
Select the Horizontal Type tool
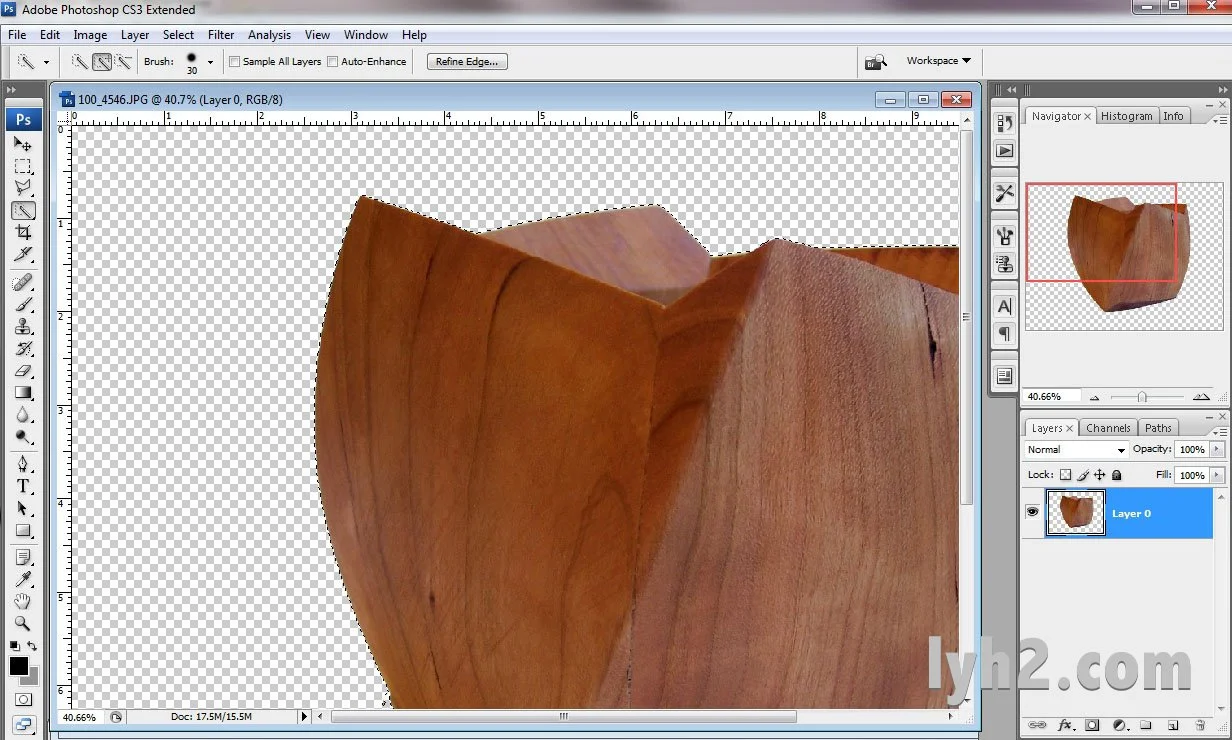tap(23, 487)
